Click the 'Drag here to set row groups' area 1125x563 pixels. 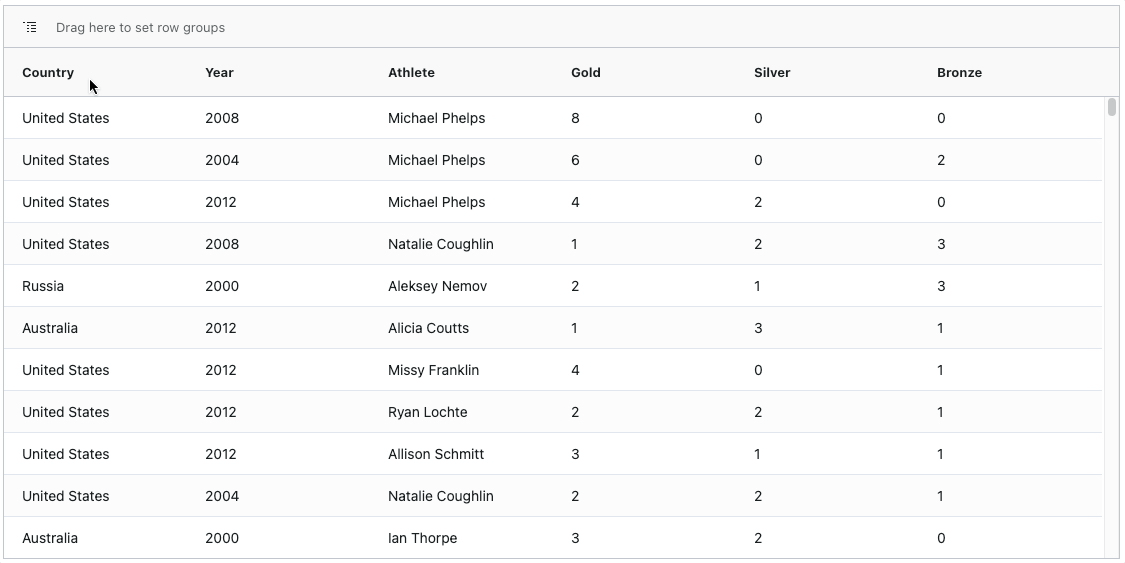tap(141, 27)
